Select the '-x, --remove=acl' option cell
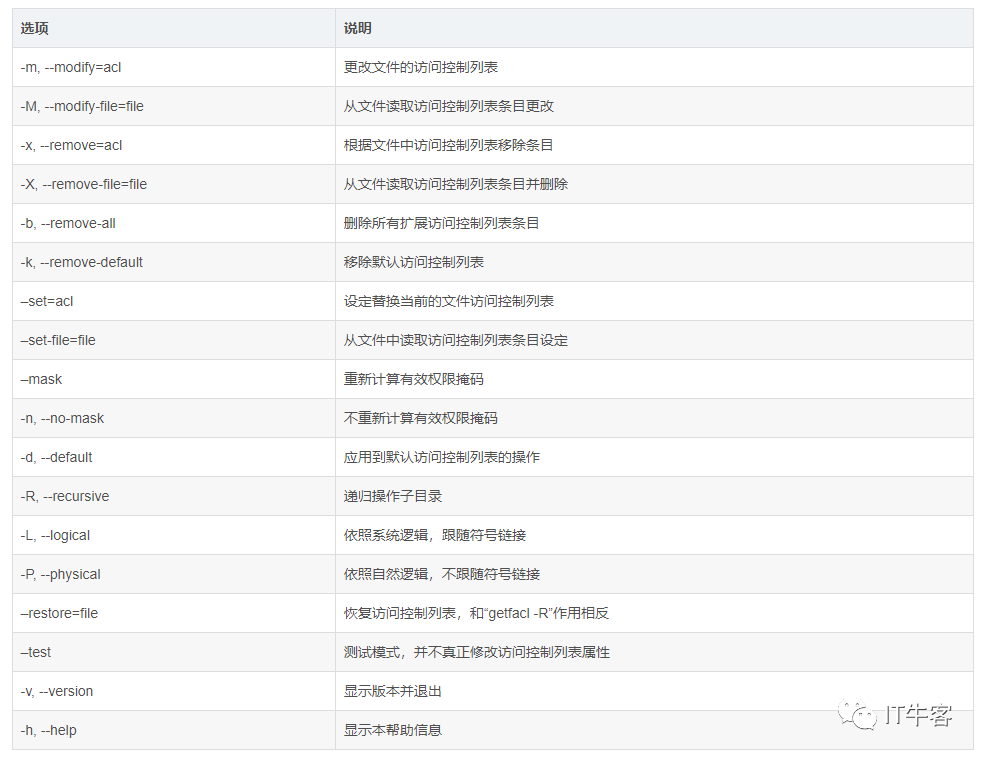 (x=174, y=145)
